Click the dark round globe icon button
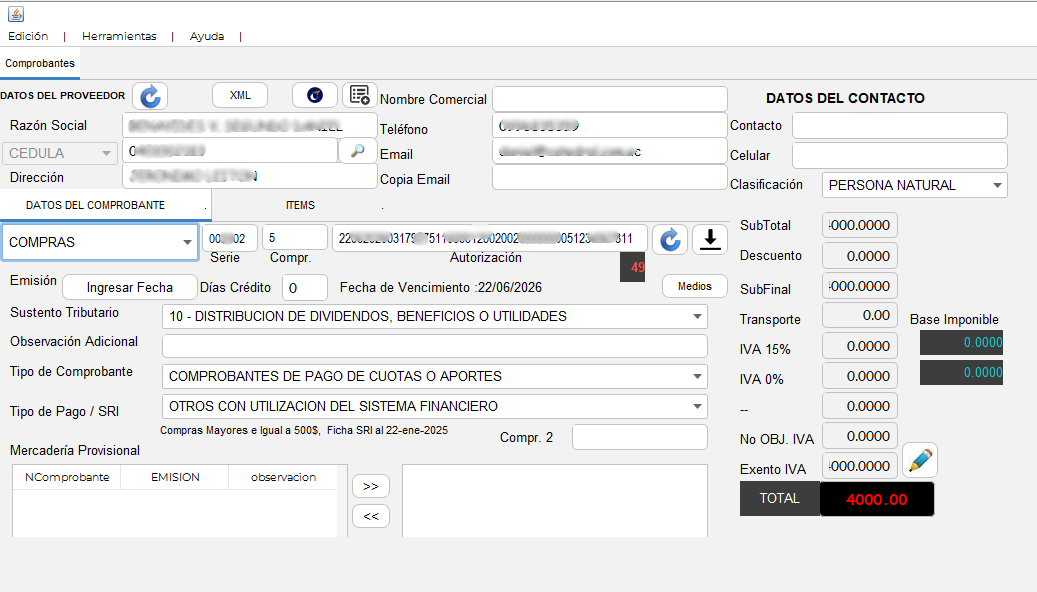Screen dimensions: 1037x592 point(315,95)
